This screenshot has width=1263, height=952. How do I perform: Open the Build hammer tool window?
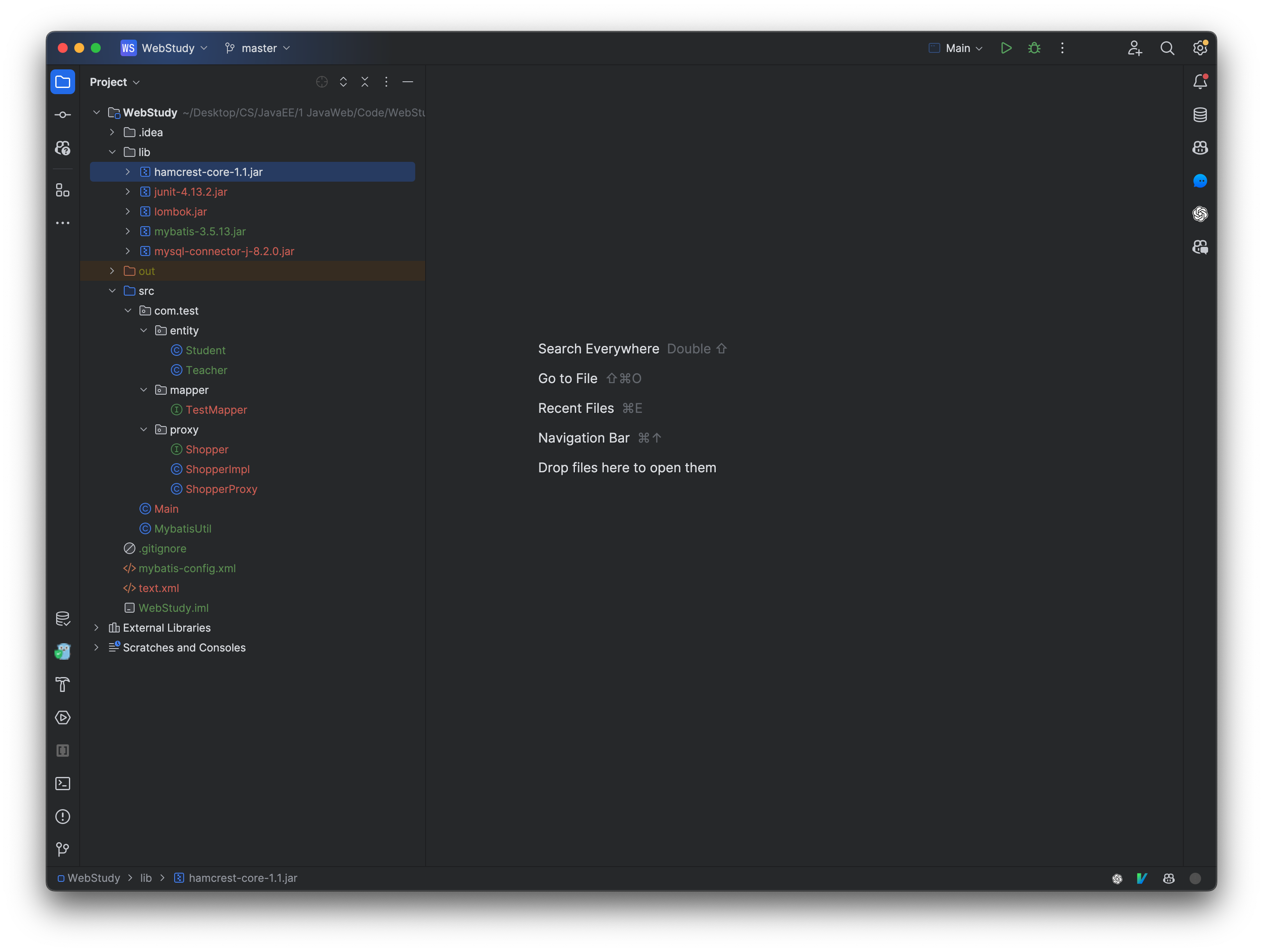[x=63, y=684]
